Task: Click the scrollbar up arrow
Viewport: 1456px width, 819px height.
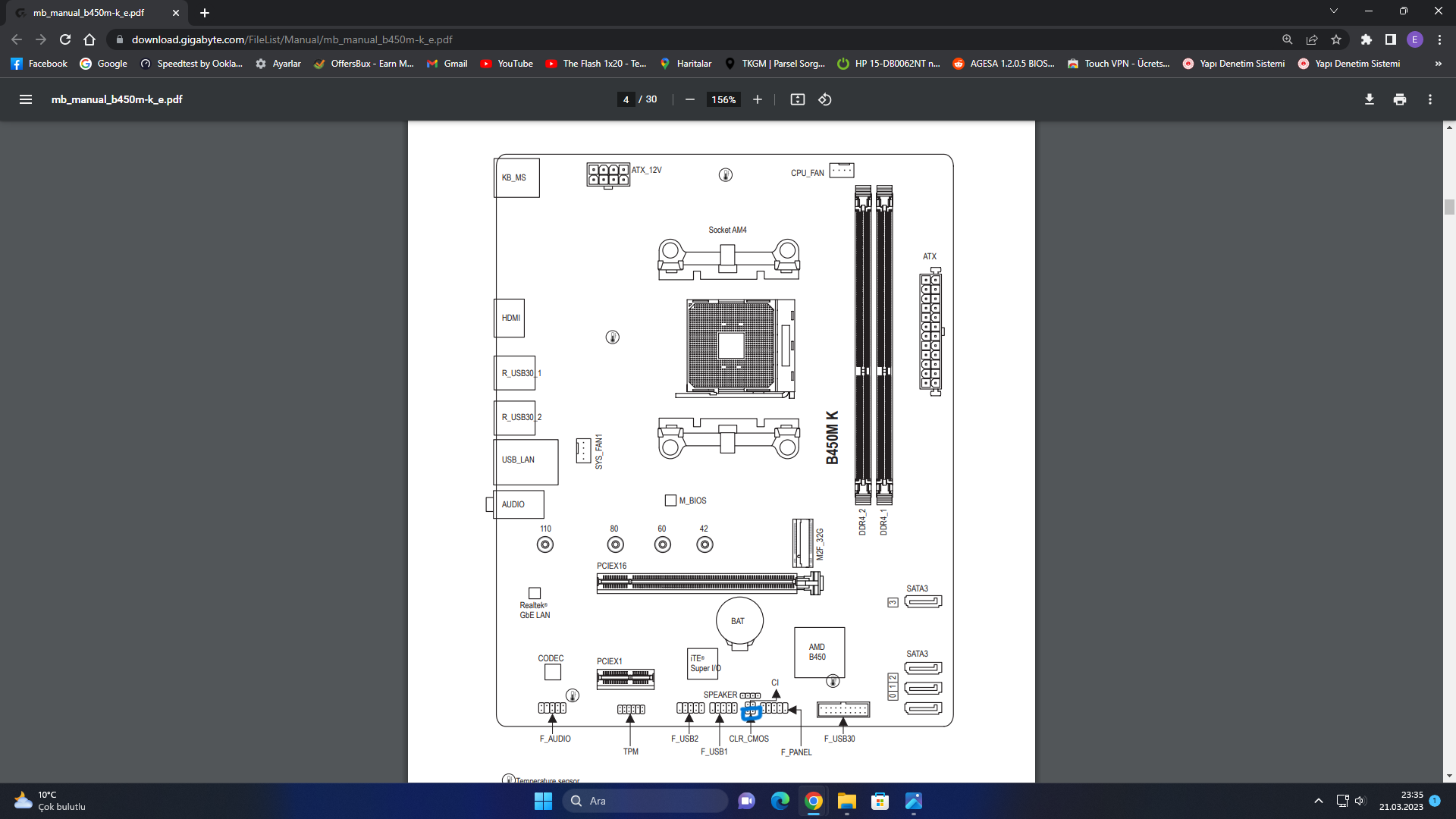Action: [1449, 127]
